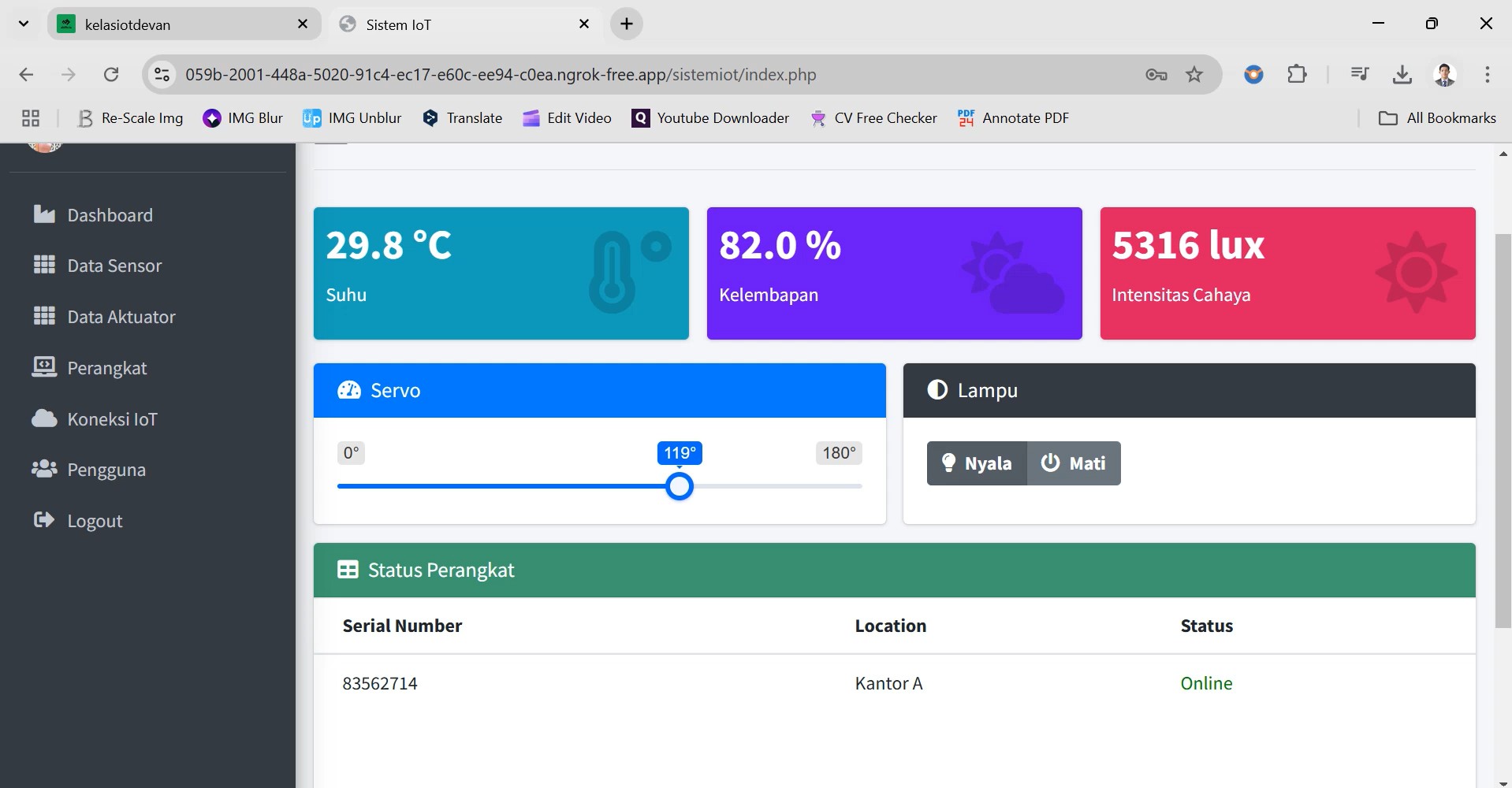The image size is (1512, 788).
Task: Click the Data Aktuator grid icon
Action: (44, 316)
